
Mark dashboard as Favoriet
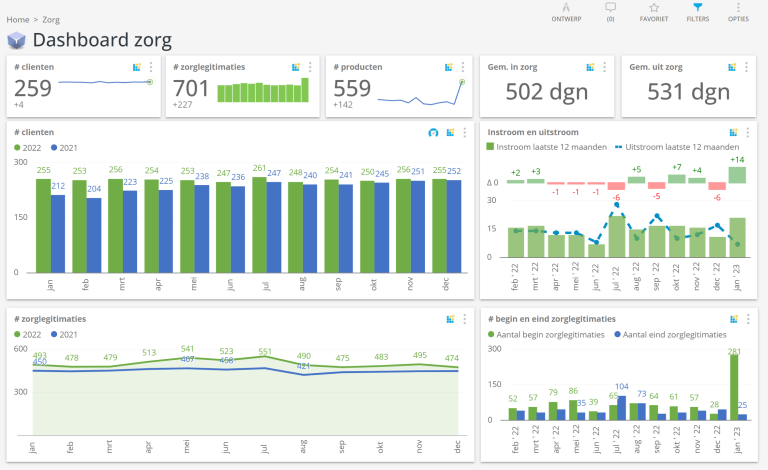point(654,11)
